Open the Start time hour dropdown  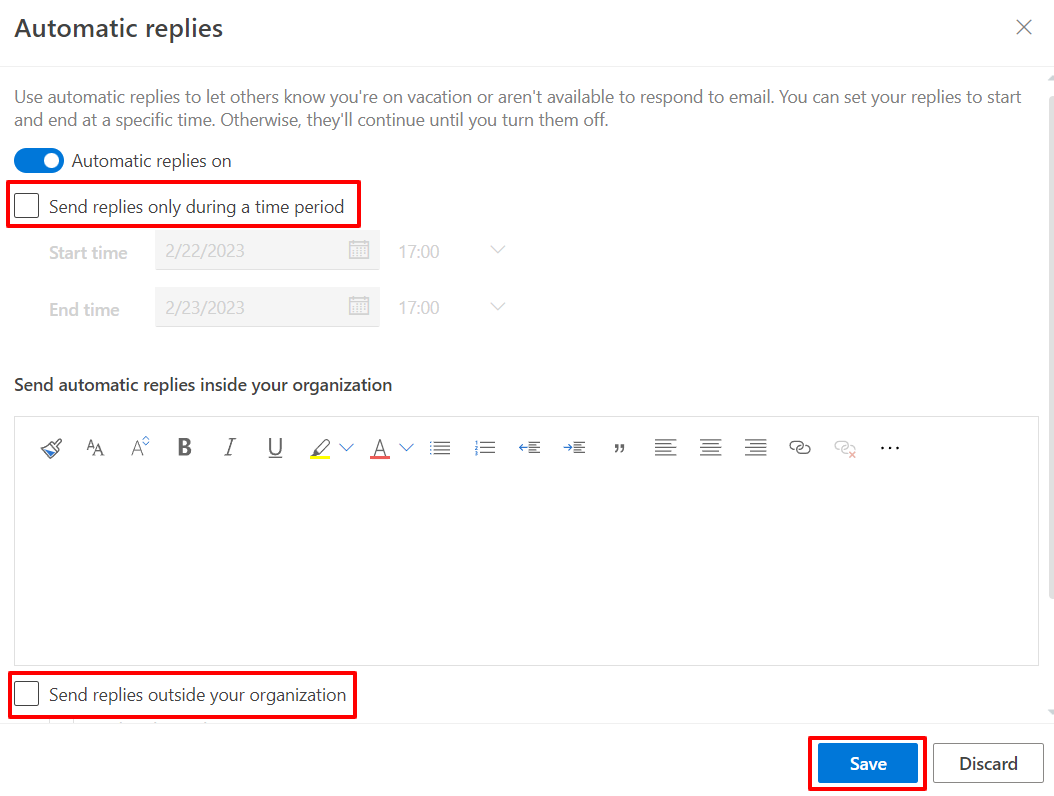[498, 250]
